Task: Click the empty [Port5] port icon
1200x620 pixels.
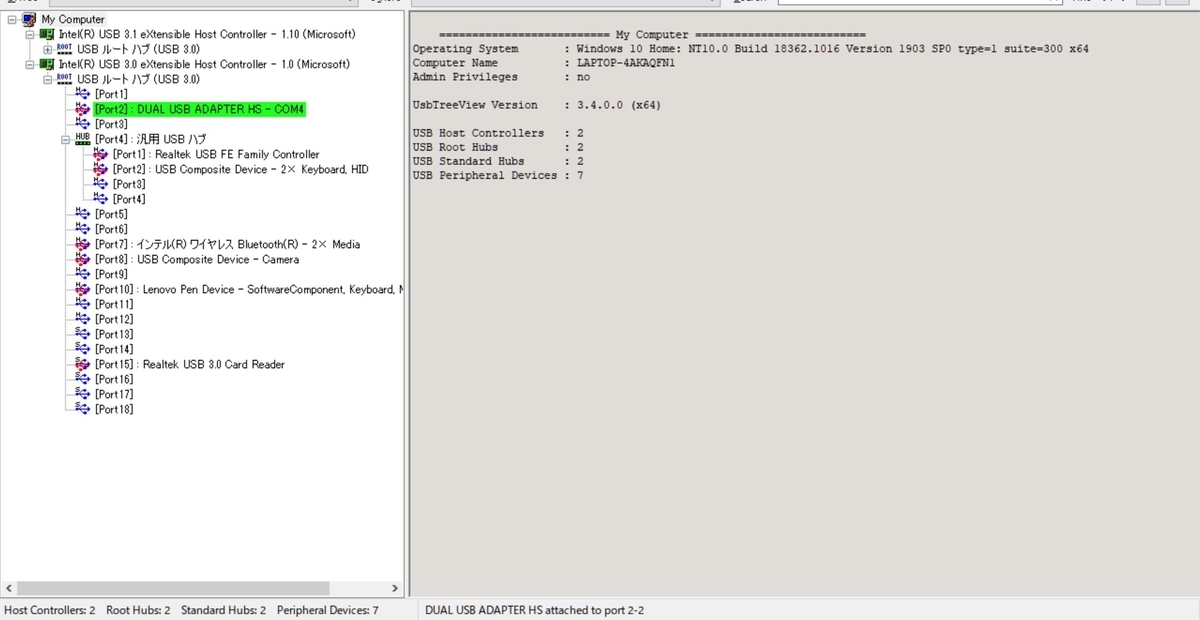Action: click(83, 214)
